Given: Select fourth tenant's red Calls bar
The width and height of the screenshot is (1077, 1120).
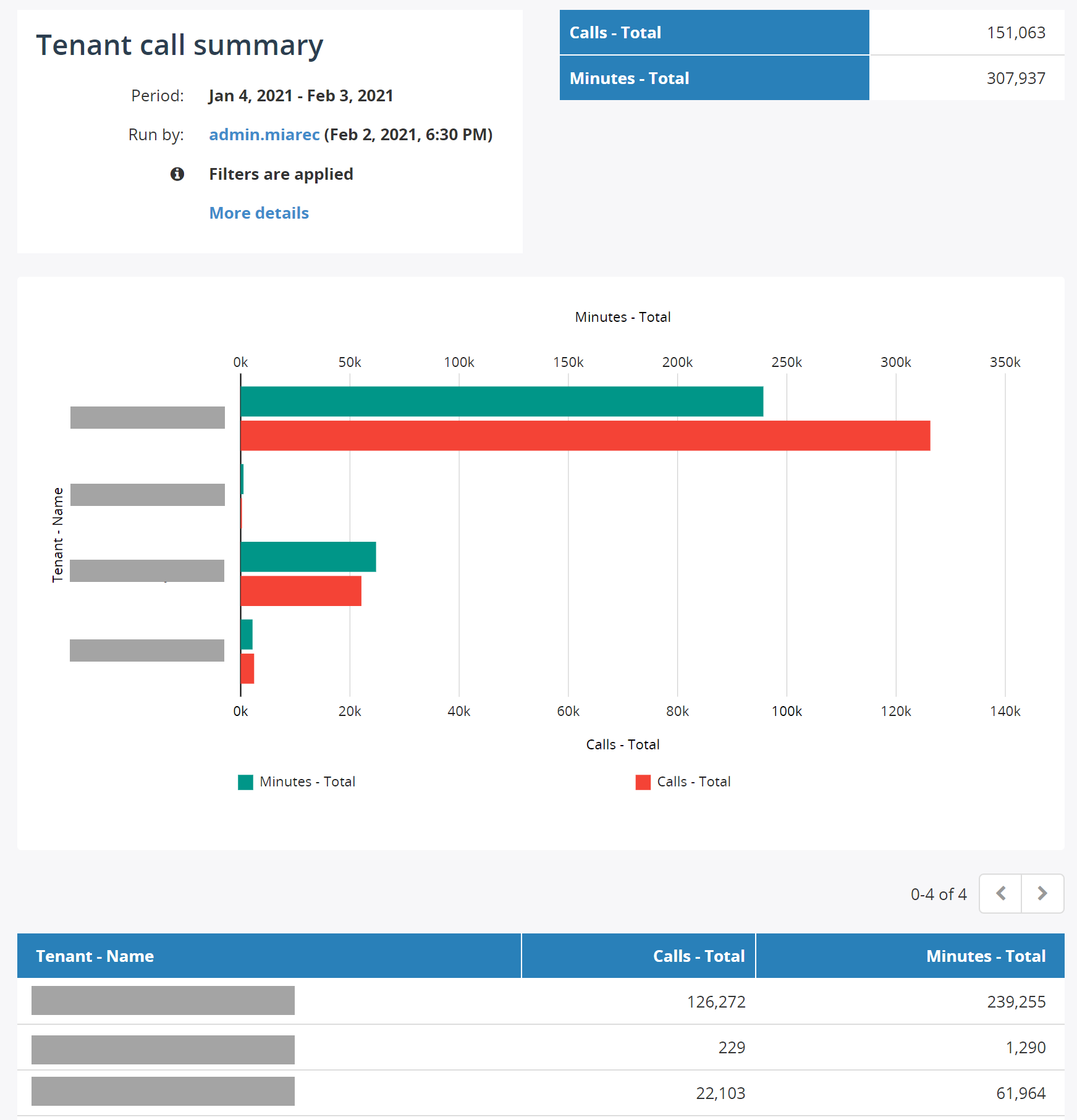Looking at the screenshot, I should (247, 668).
